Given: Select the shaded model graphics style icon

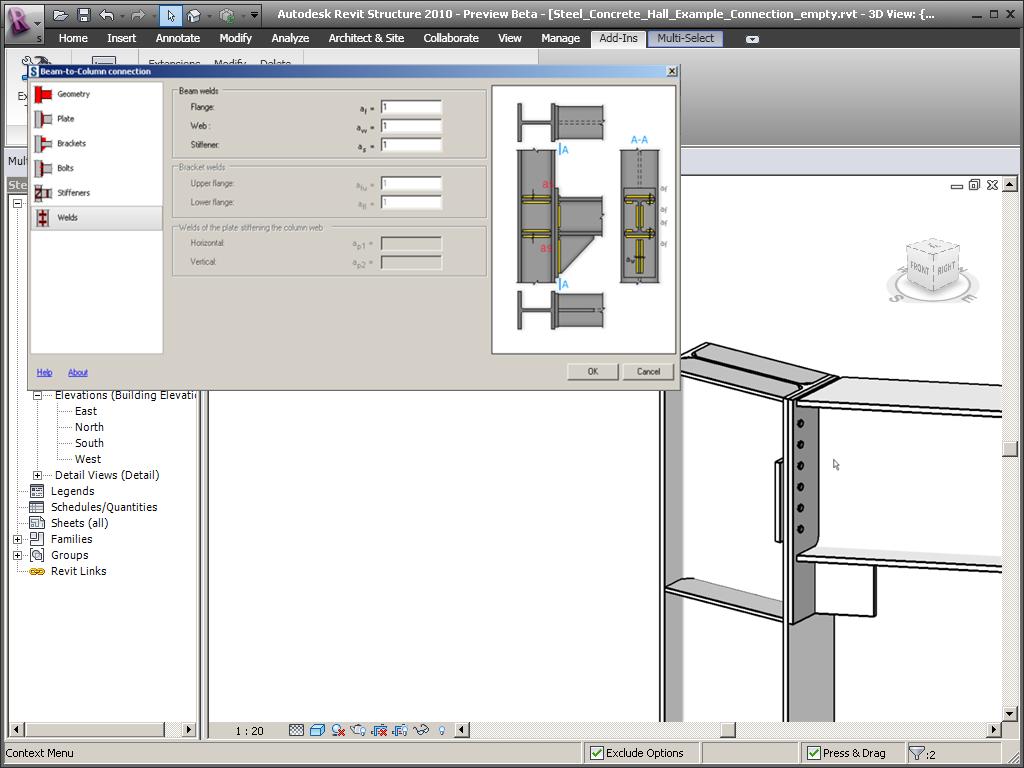Looking at the screenshot, I should tap(317, 729).
